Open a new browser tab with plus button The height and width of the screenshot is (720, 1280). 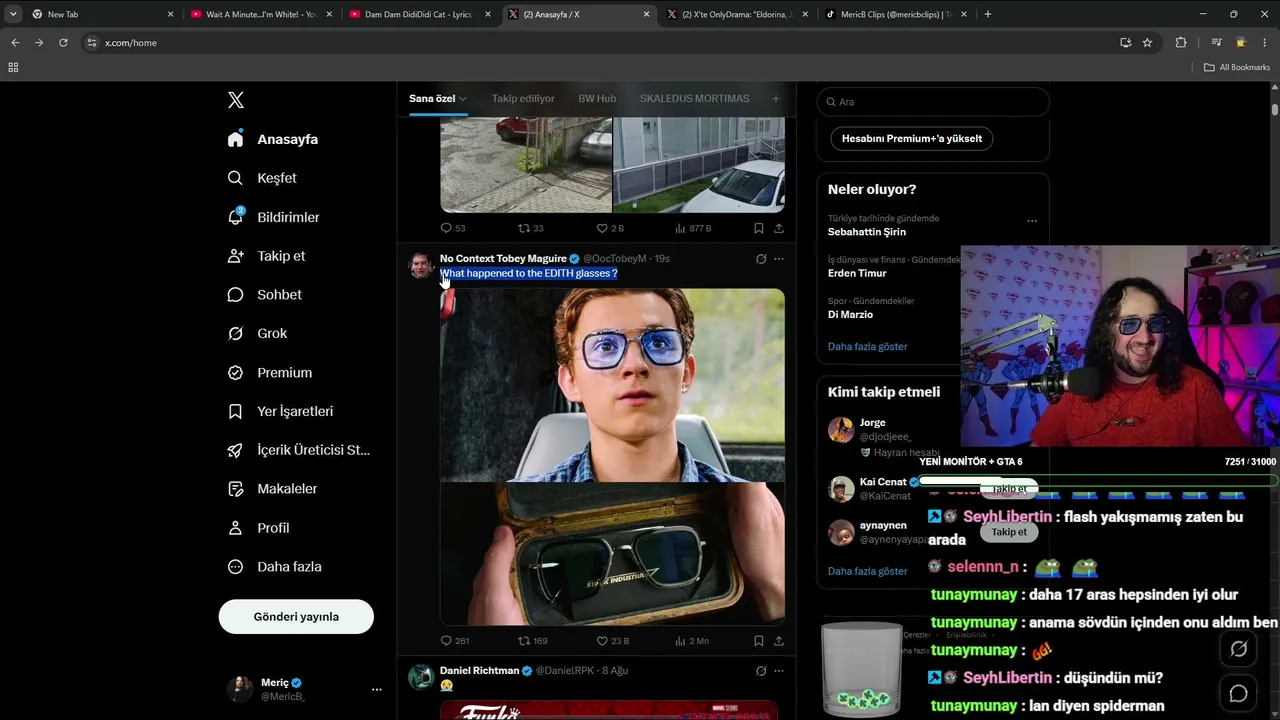coord(988,14)
